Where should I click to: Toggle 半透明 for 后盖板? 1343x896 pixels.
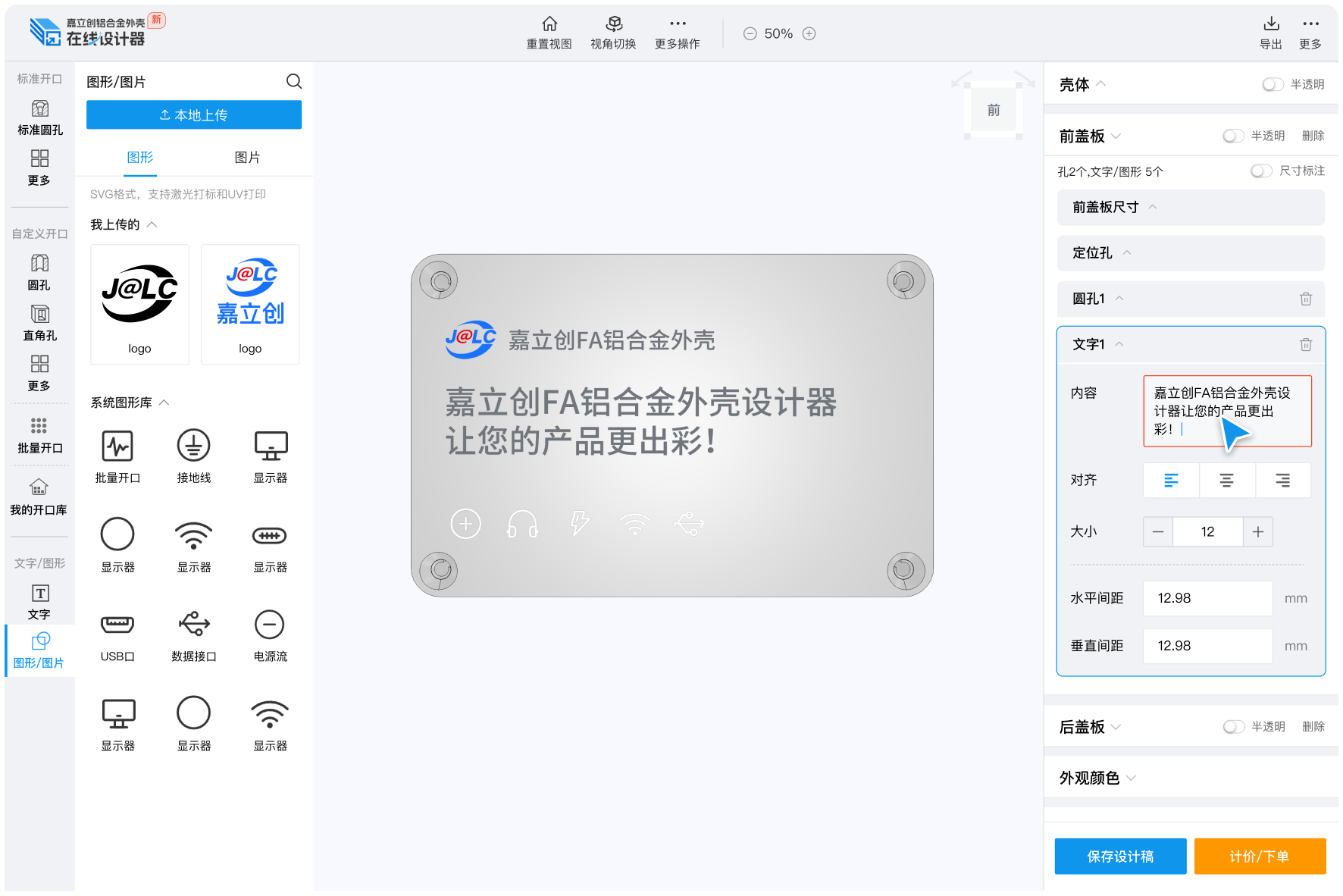pos(1234,726)
